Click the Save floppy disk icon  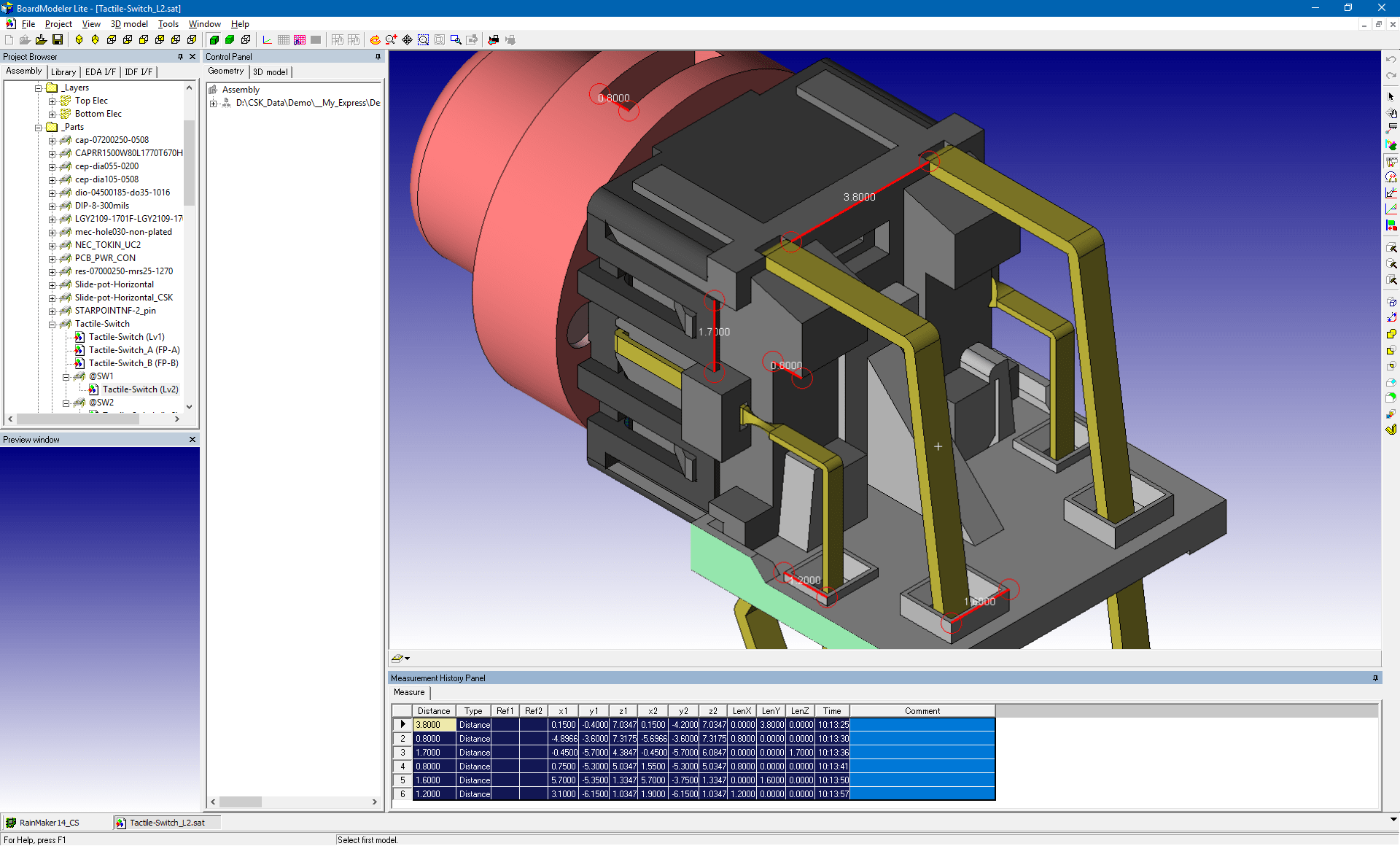[x=58, y=40]
